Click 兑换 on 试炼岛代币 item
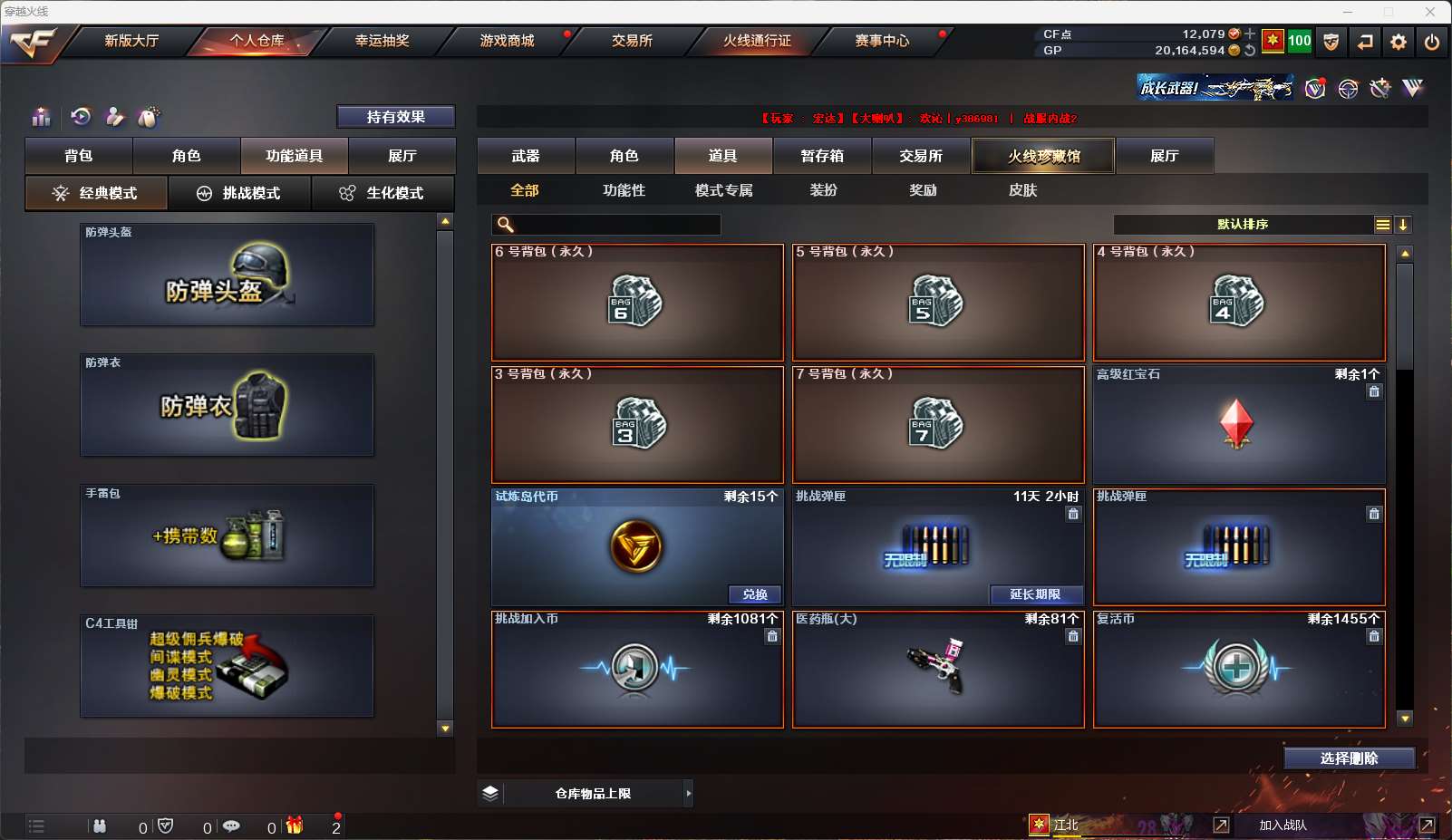Viewport: 1452px width, 840px height. point(755,594)
